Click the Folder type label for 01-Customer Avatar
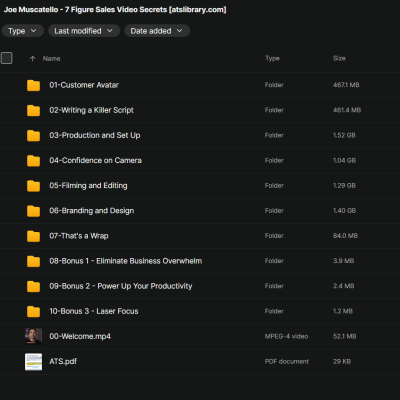This screenshot has height=400, width=400. coord(274,85)
